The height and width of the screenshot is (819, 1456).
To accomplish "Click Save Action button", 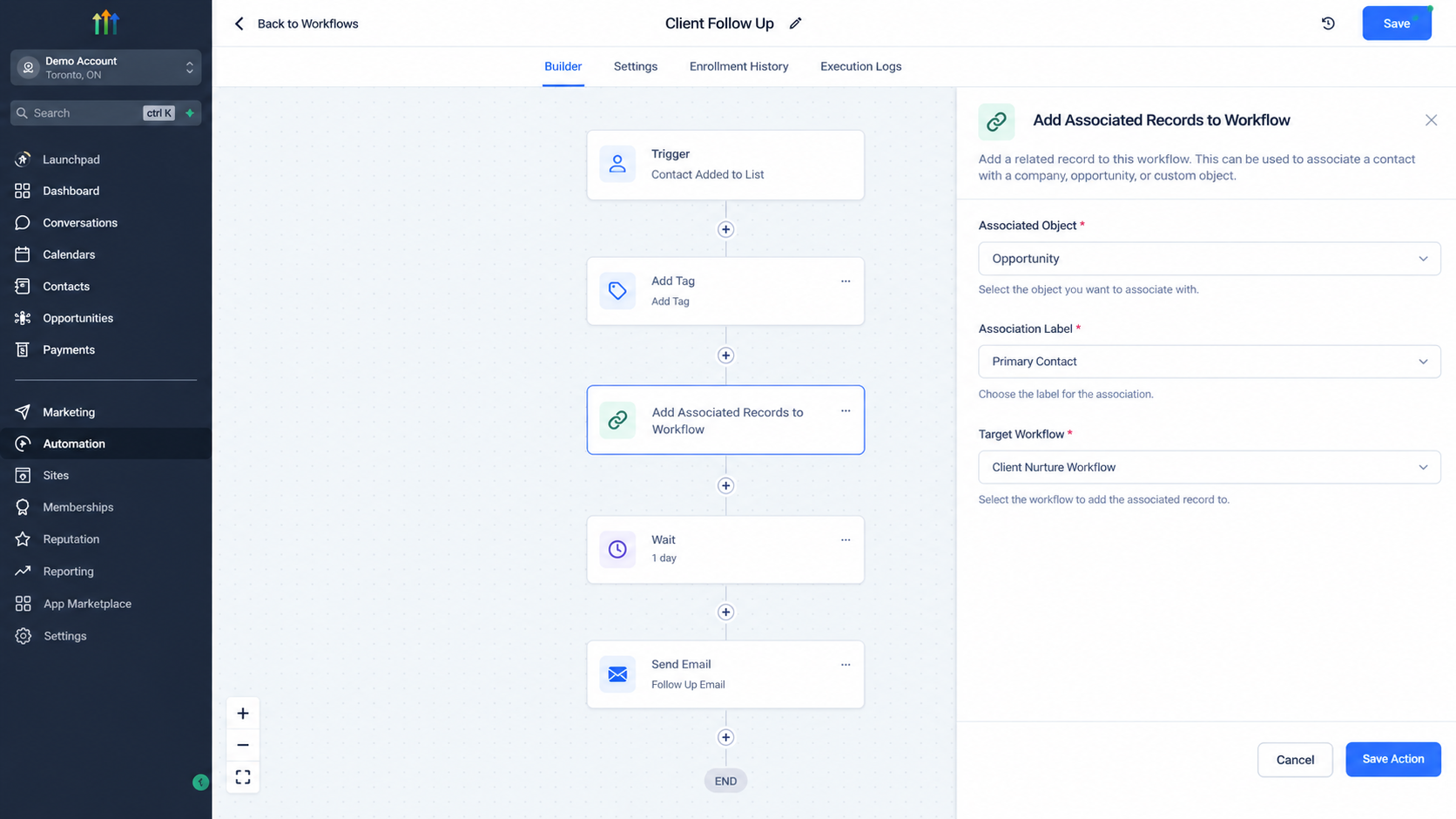I will [1392, 759].
